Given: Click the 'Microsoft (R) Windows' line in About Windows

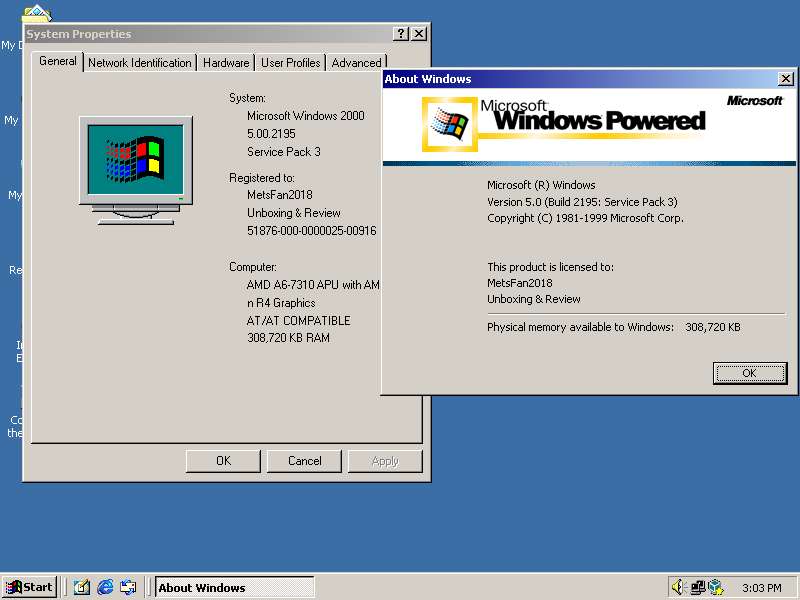Looking at the screenshot, I should tap(541, 185).
